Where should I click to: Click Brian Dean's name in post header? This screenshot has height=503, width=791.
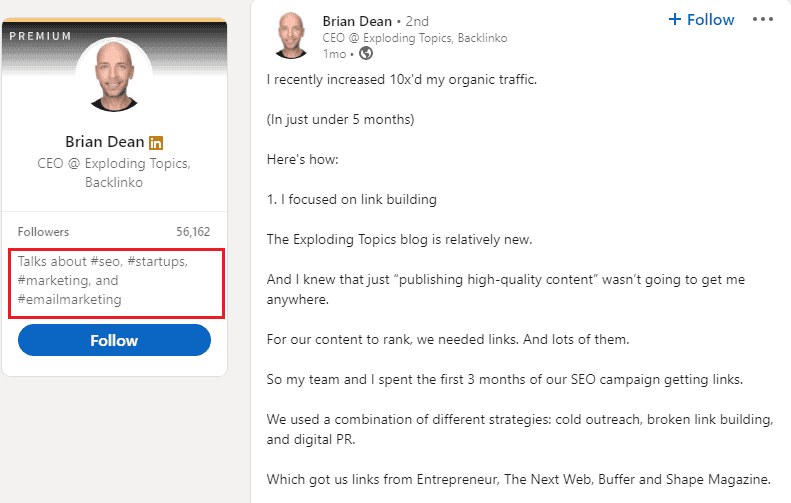tap(357, 21)
